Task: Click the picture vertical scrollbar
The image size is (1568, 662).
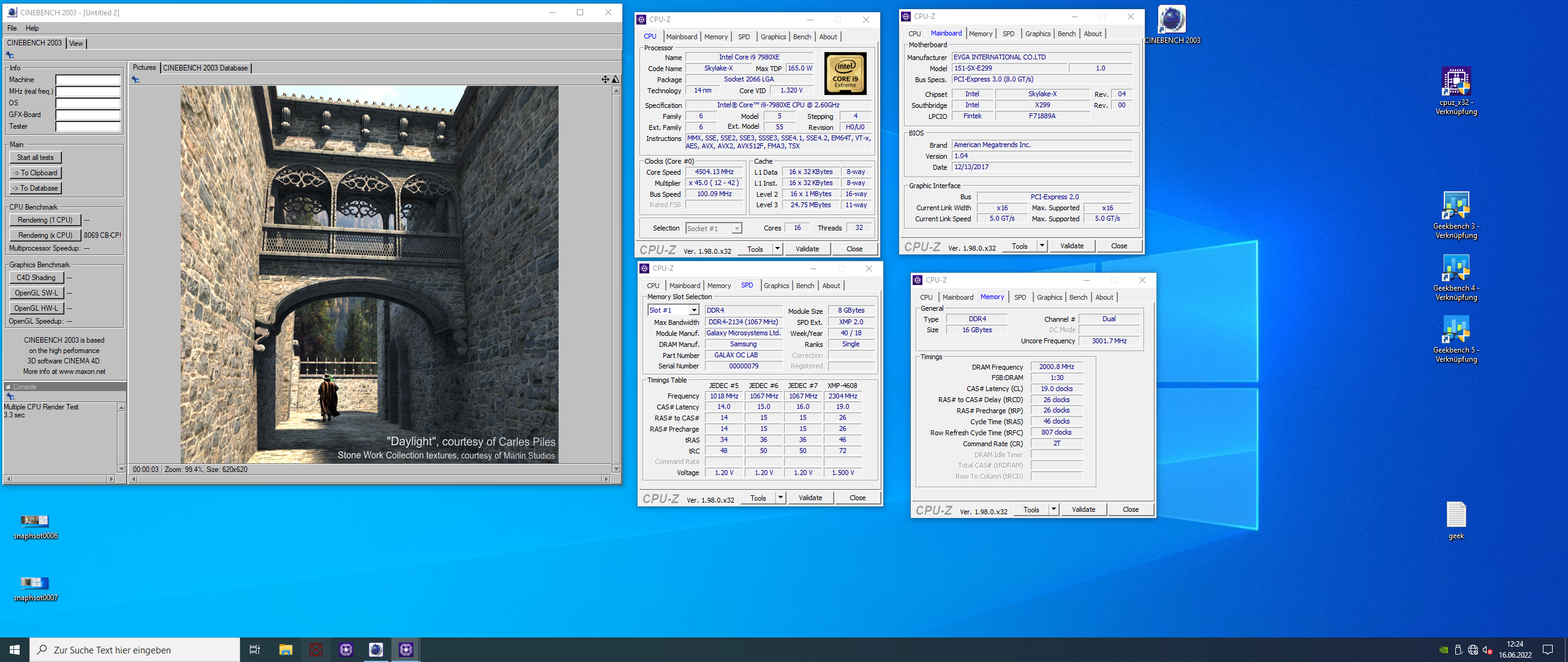Action: (x=616, y=280)
